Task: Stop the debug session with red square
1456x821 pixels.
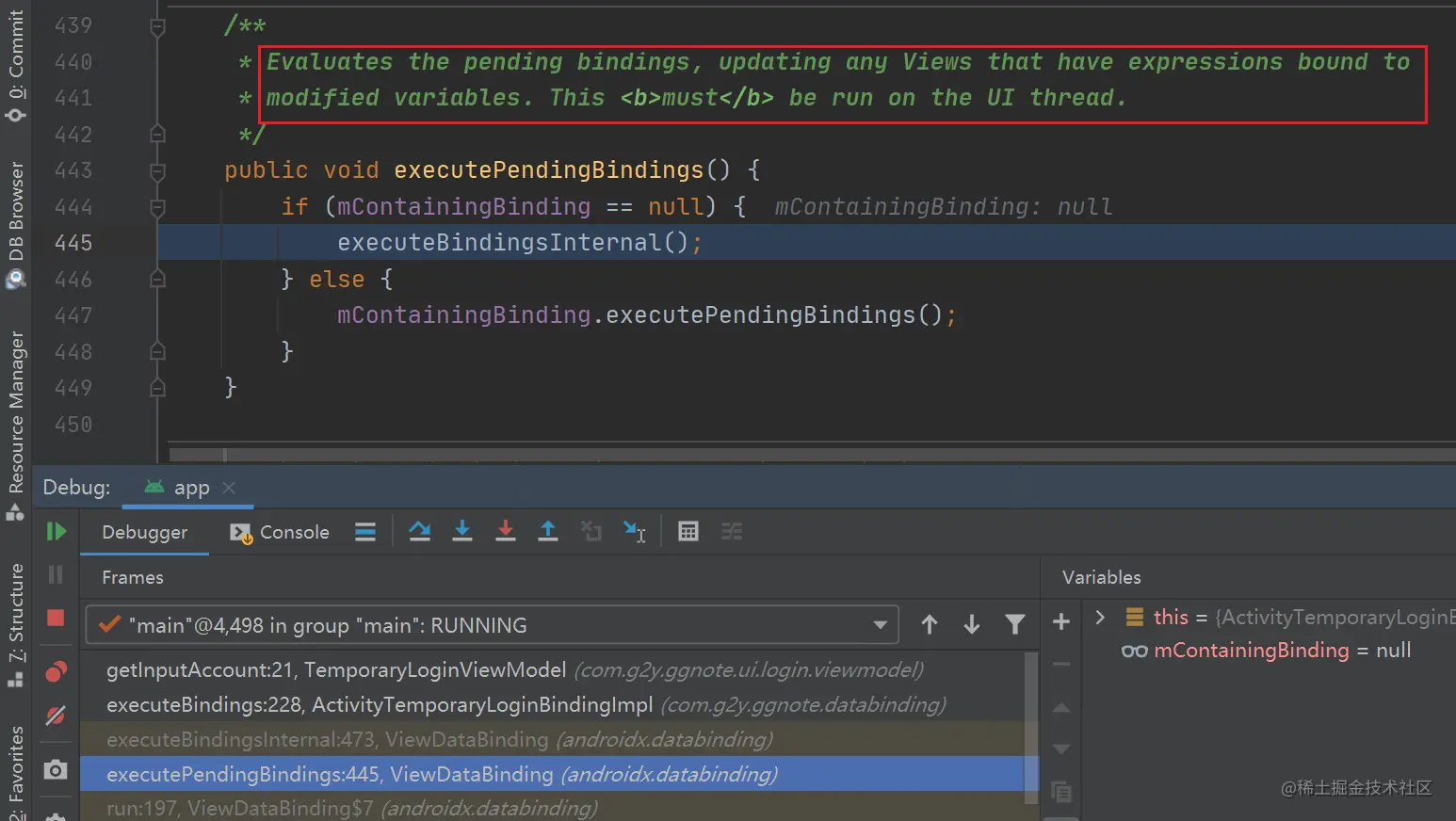Action: coord(56,618)
